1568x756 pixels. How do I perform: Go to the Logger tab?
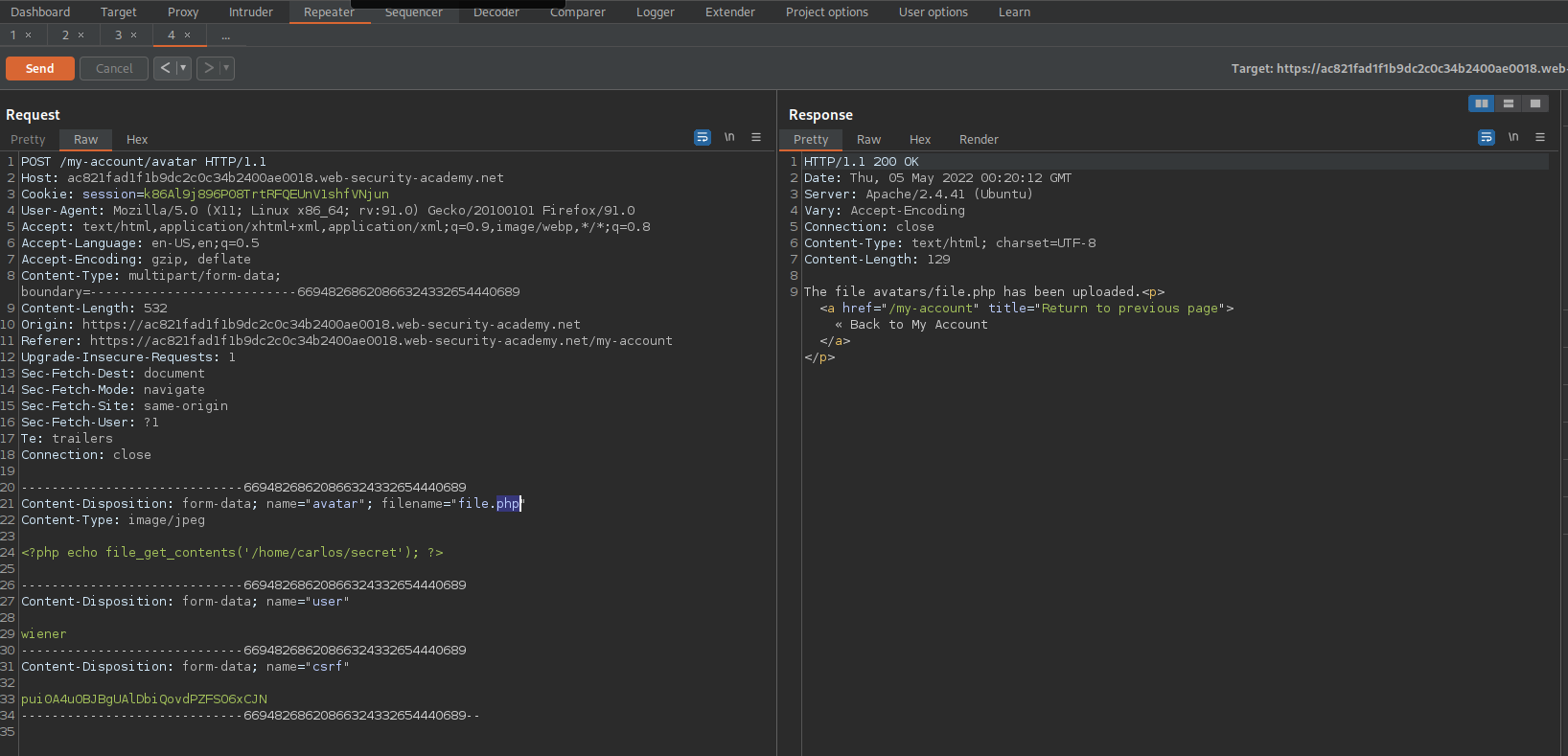pyautogui.click(x=656, y=12)
